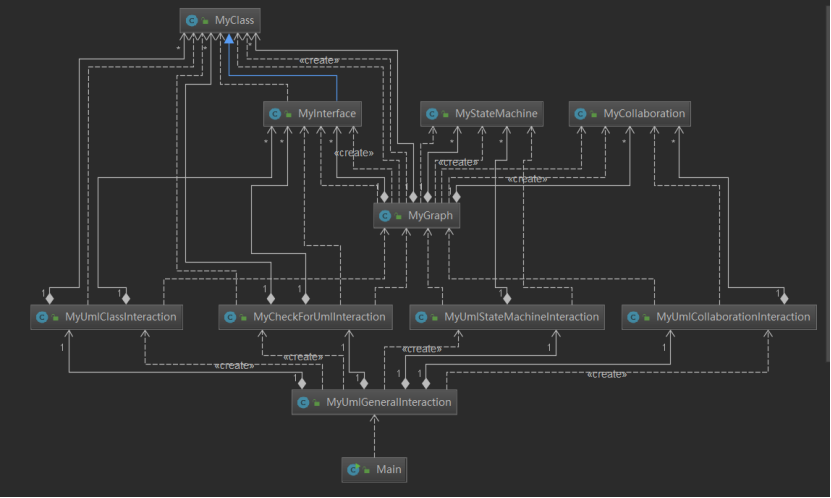This screenshot has height=498, width=831.
Task: Select the MyClass node label
Action: (234, 20)
